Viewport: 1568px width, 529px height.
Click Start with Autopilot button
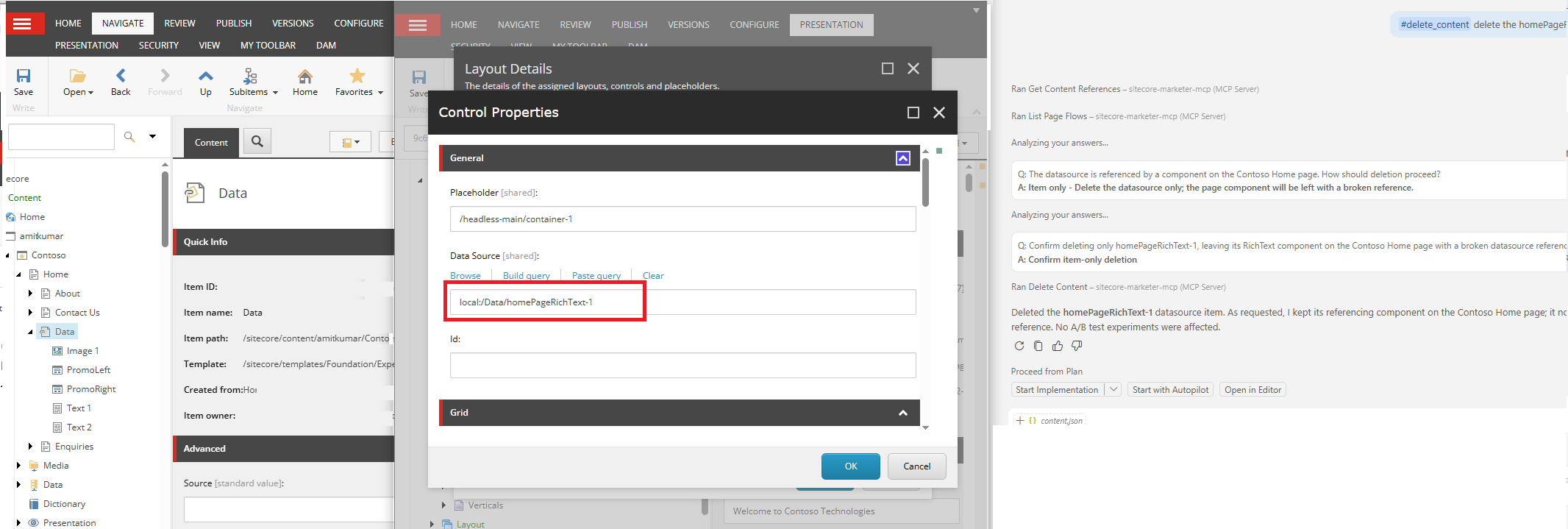(x=1170, y=390)
